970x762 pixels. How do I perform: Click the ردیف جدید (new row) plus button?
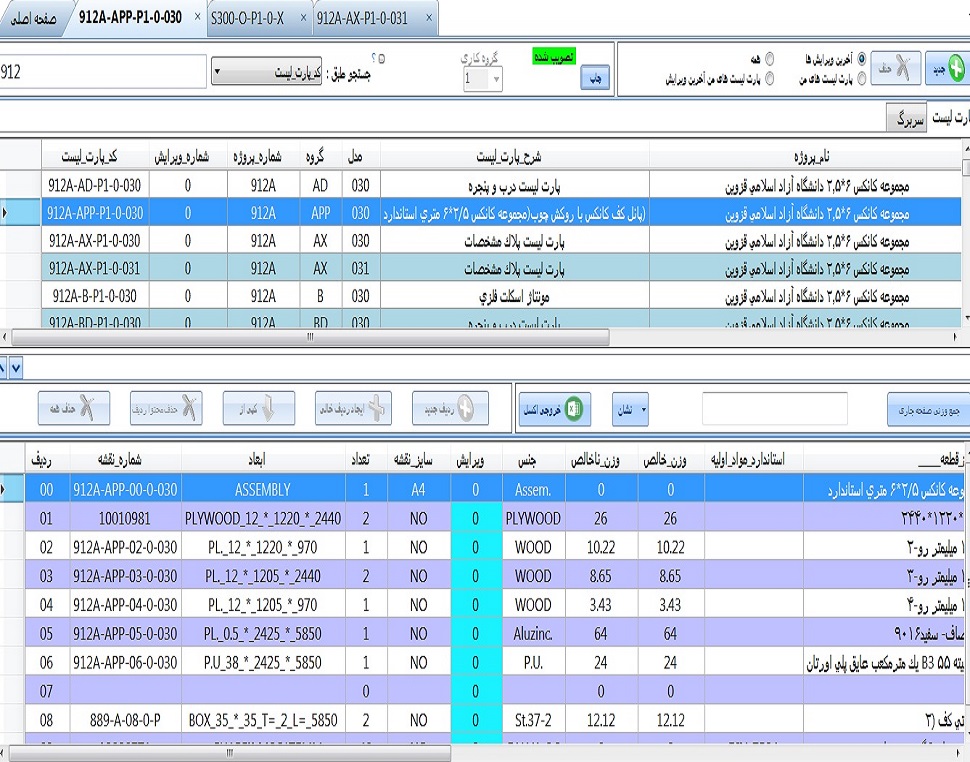pos(450,408)
